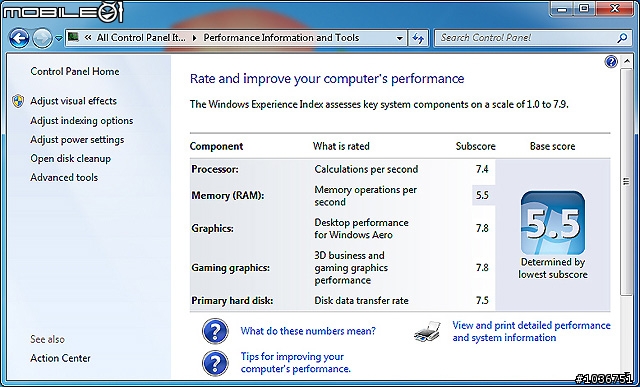
Task: Click the Subscore column header
Action: [x=476, y=146]
